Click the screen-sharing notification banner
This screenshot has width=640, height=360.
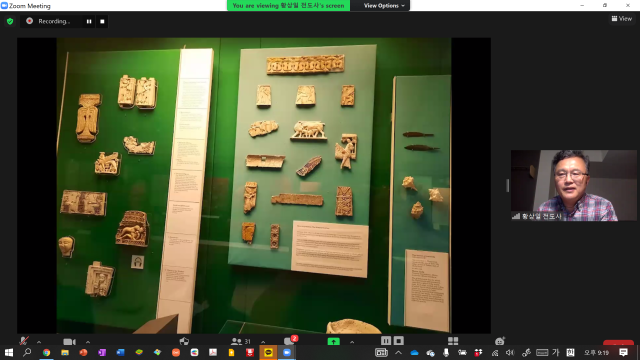tap(288, 6)
